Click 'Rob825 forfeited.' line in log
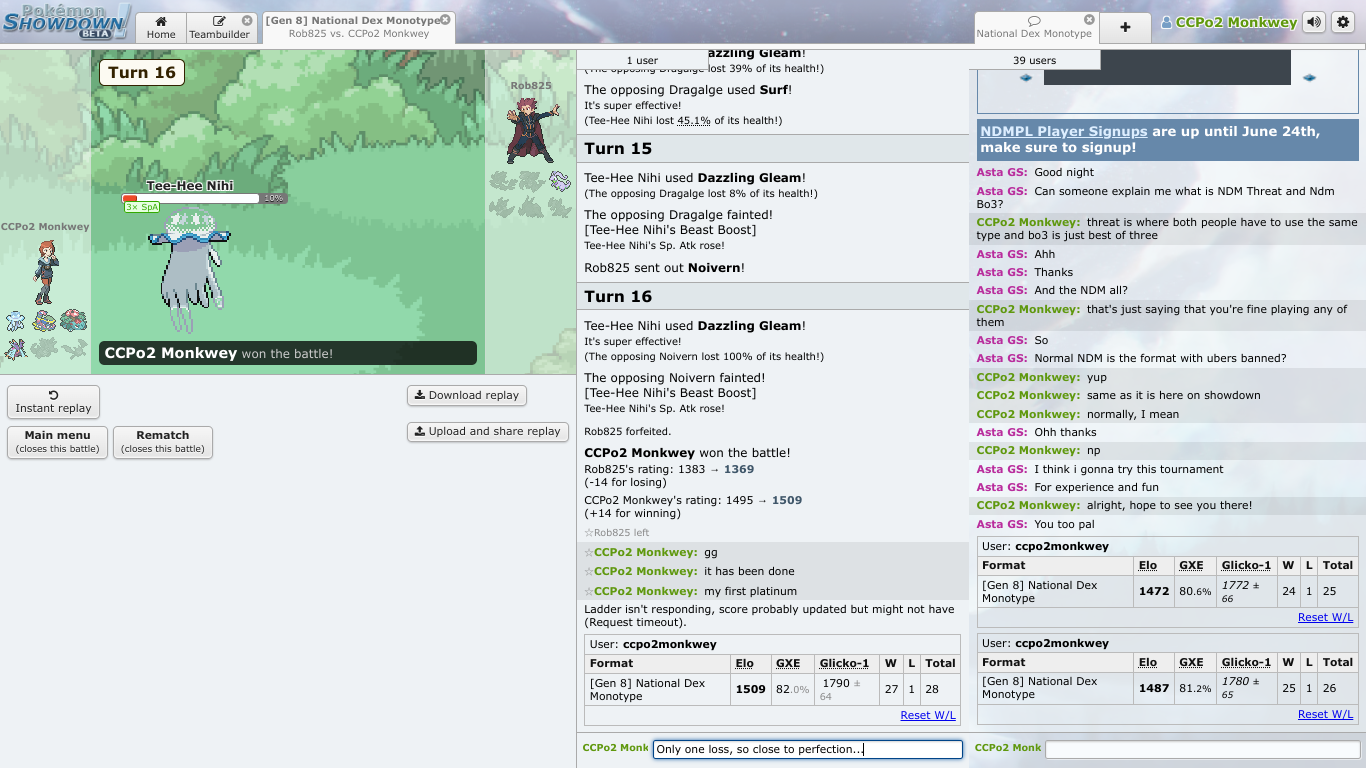The image size is (1366, 768). (x=627, y=432)
